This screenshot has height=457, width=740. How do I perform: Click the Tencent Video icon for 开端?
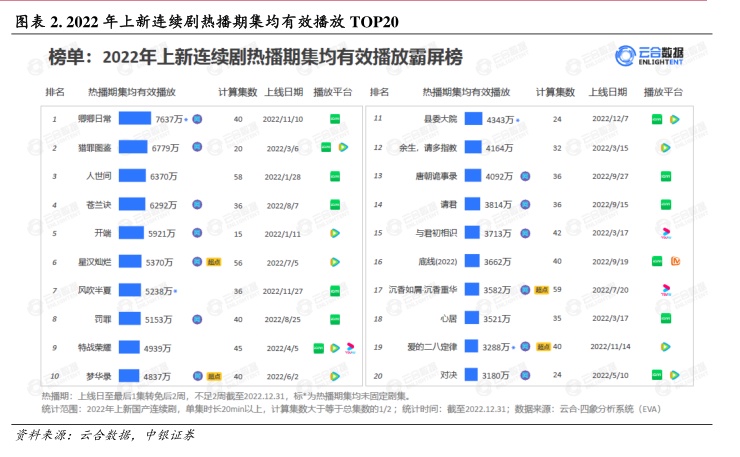point(335,233)
